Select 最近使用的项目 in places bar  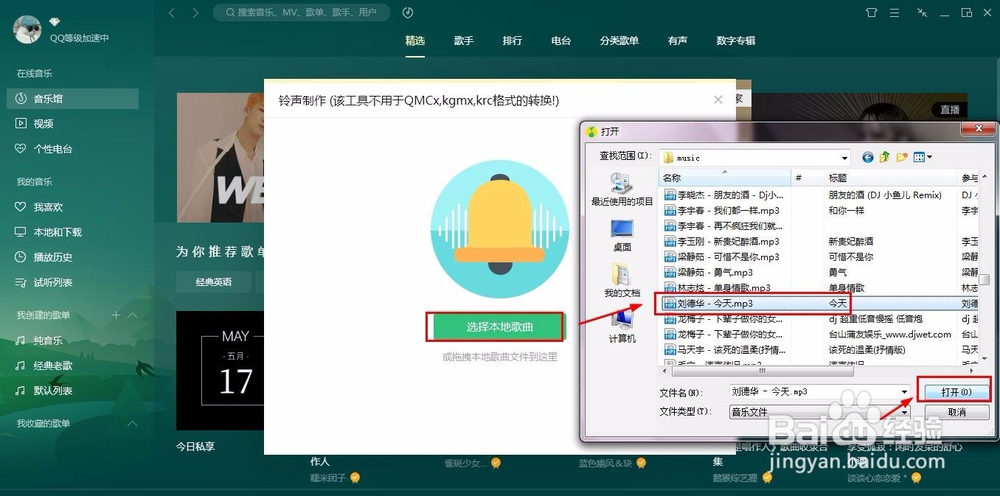[x=622, y=189]
